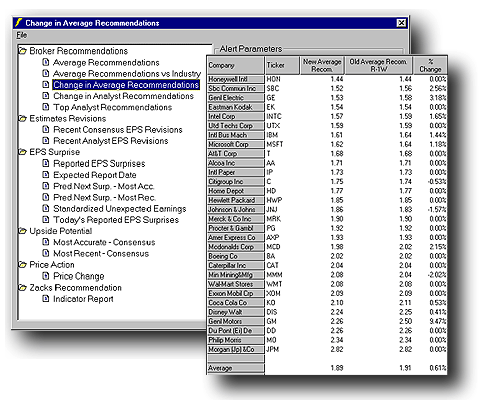The height and width of the screenshot is (400, 490).
Task: Select Average Recommendations vs Industry report
Action: 127,73
